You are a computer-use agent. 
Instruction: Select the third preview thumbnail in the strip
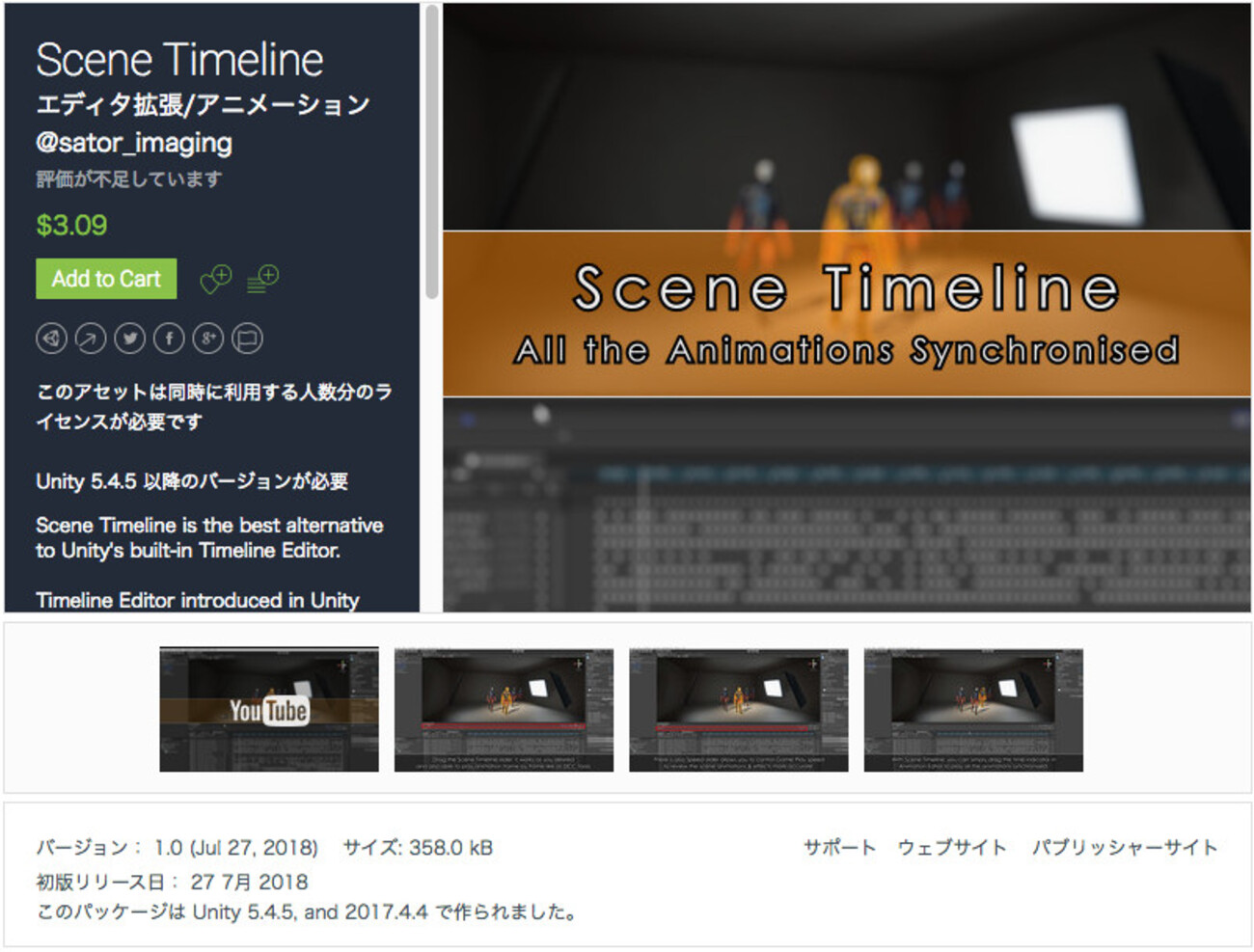(739, 710)
